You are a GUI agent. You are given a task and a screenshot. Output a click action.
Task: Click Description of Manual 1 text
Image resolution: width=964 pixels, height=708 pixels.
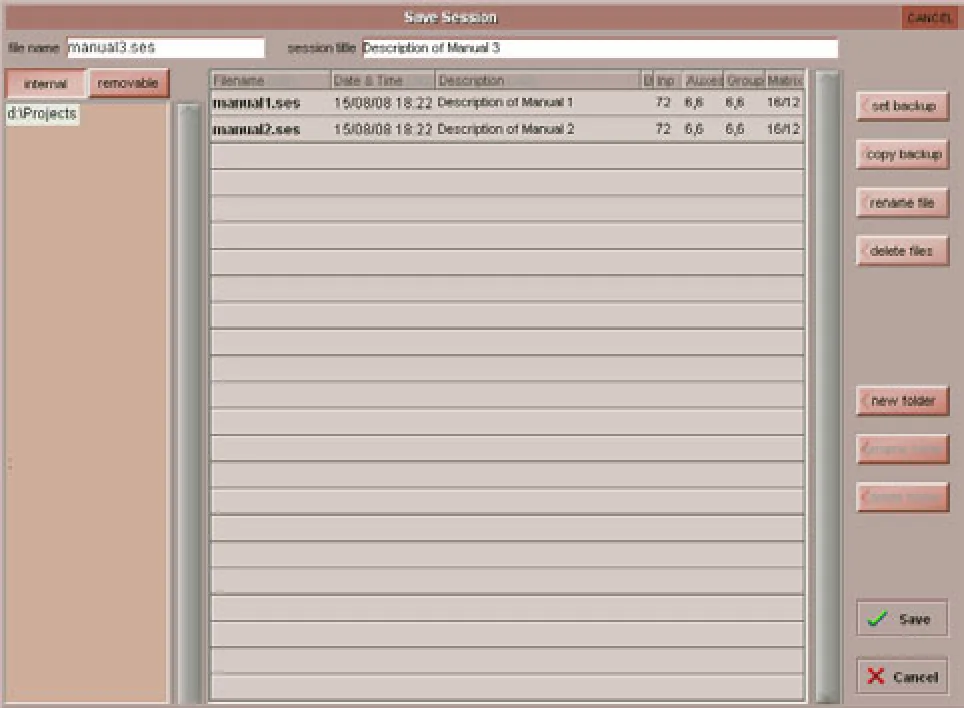pos(505,103)
